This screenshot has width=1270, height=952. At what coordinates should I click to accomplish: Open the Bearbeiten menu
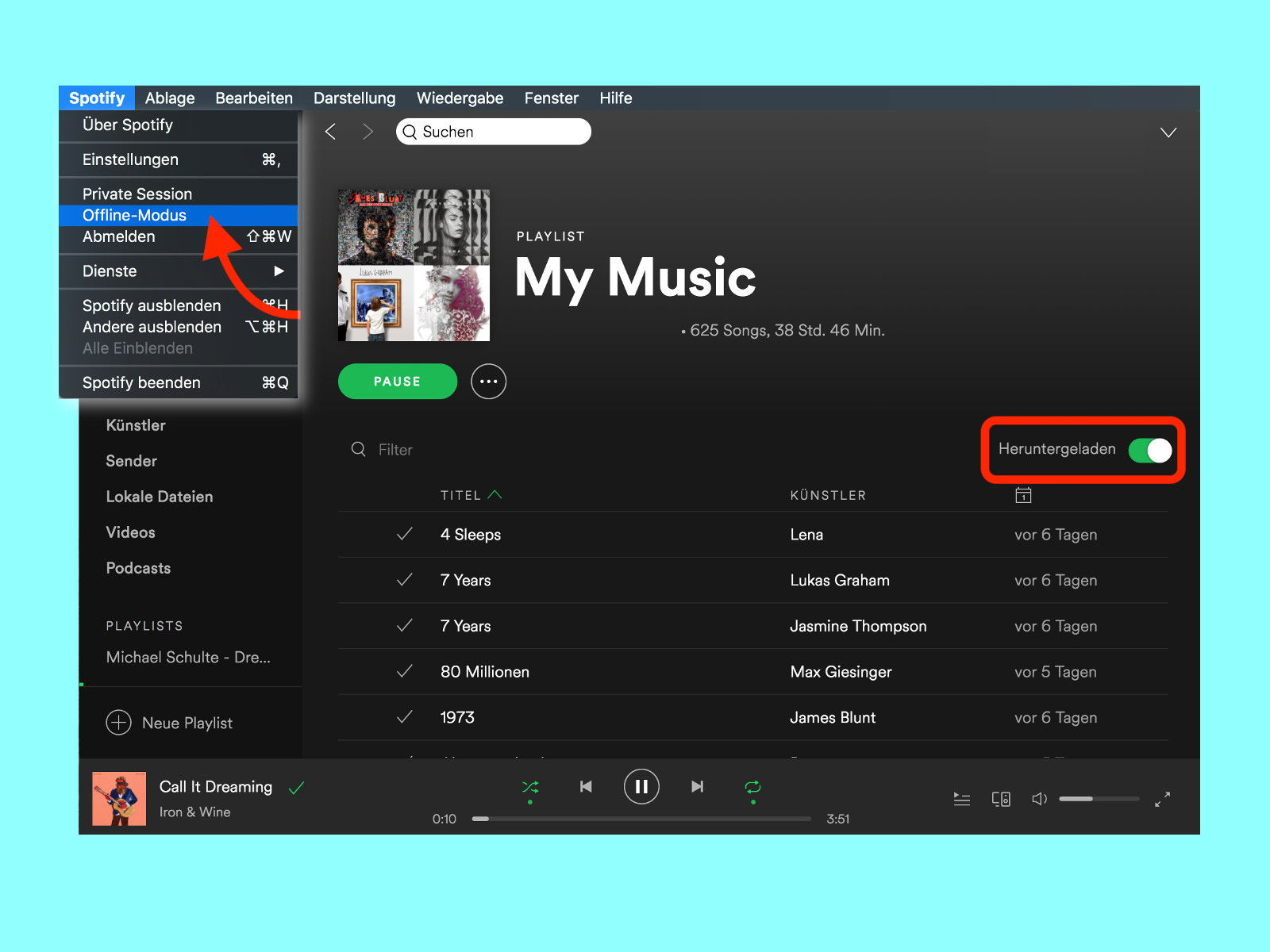tap(254, 98)
